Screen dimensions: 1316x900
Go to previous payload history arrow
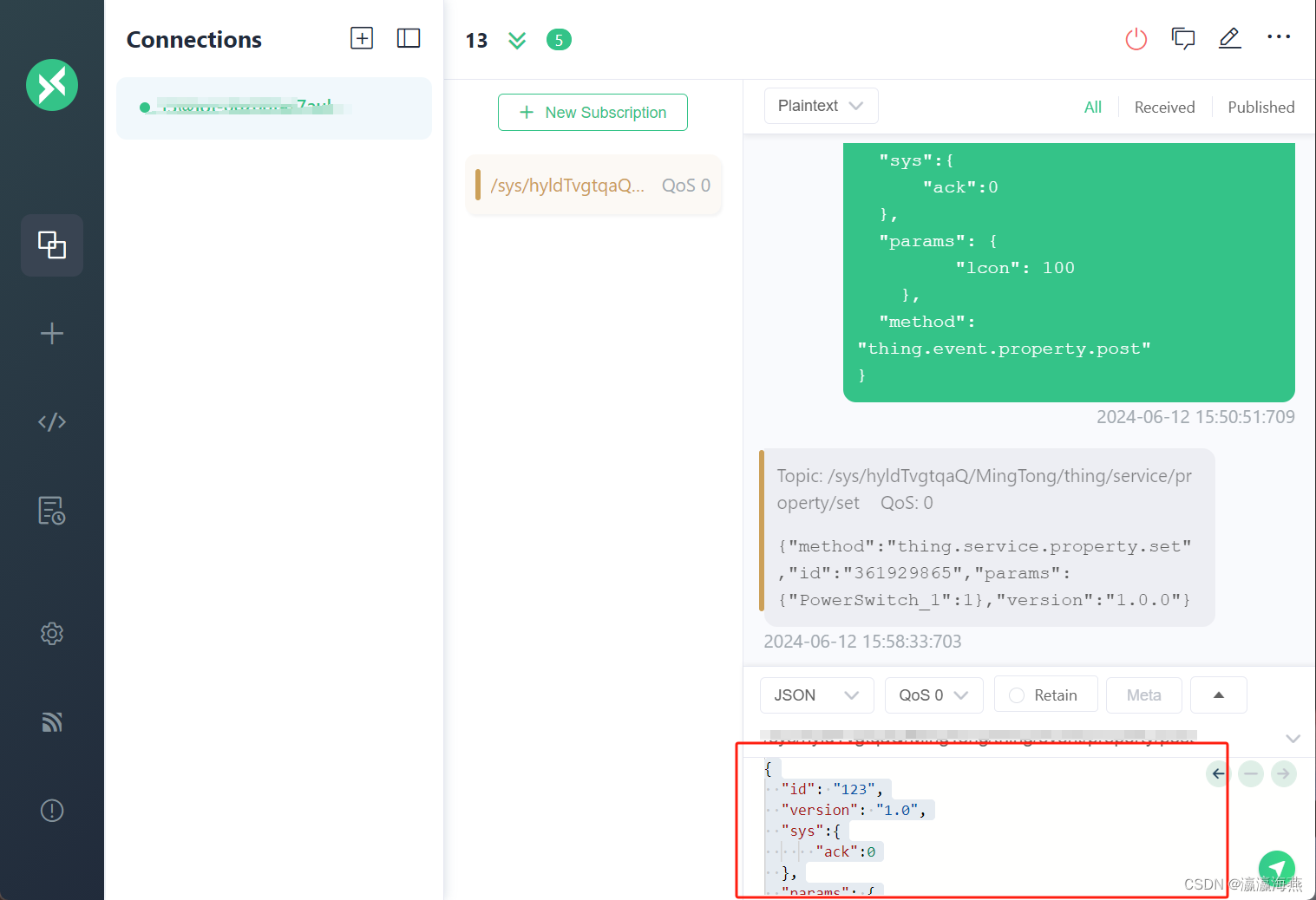pyautogui.click(x=1218, y=773)
